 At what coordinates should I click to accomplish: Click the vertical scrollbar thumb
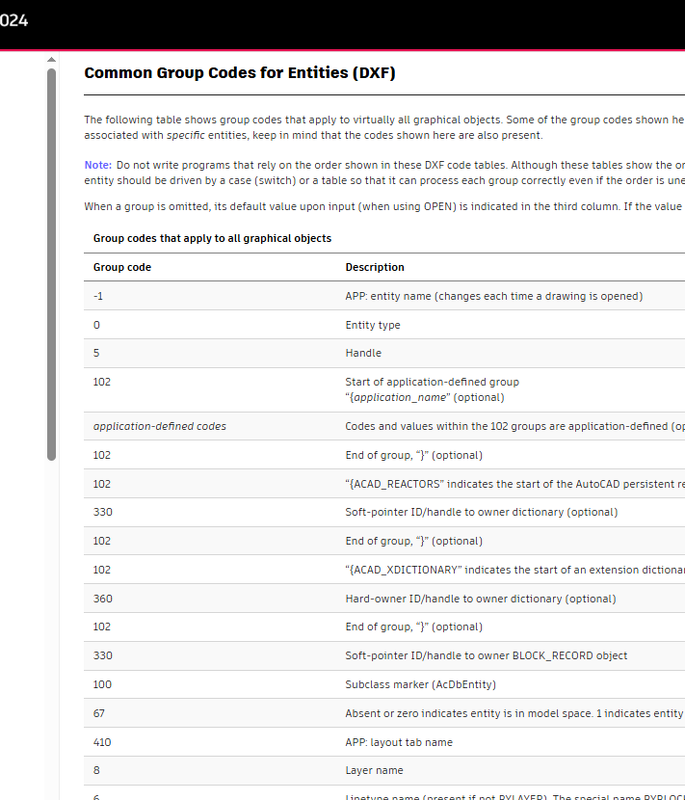pyautogui.click(x=52, y=260)
